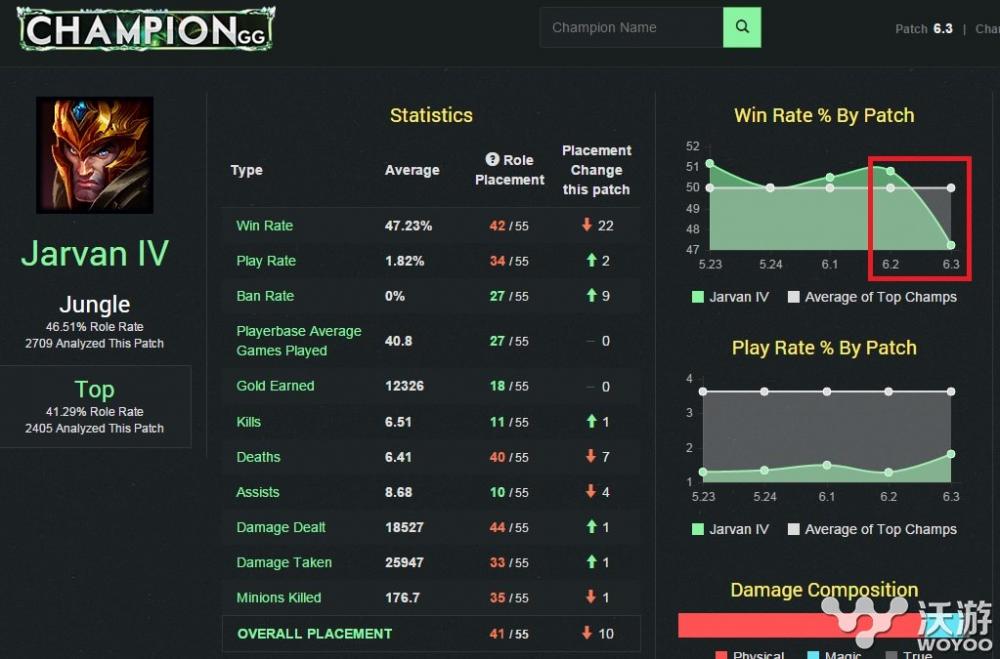Click the OVERALL PLACEMENT row label
This screenshot has height=659, width=1000.
(x=314, y=633)
